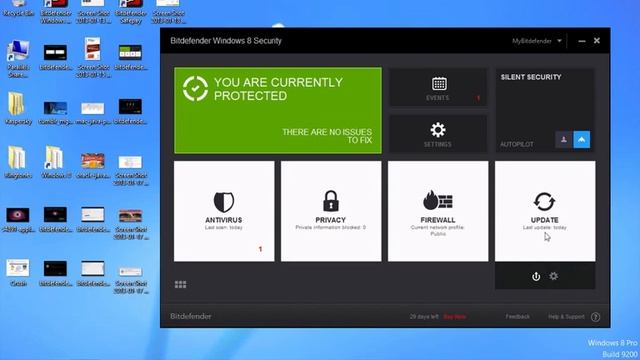
Task: Click the red notification count on Antivirus tile
Action: tap(260, 249)
